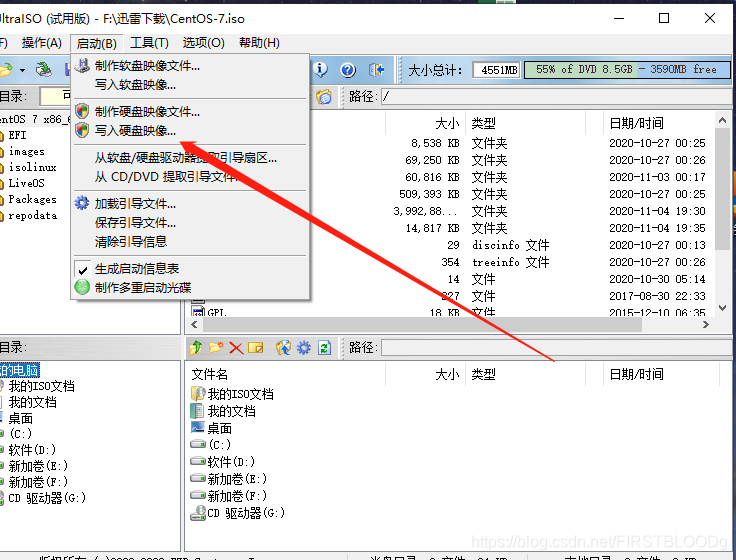The height and width of the screenshot is (560, 736).
Task: Open the 操作(A) menu
Action: pos(41,43)
